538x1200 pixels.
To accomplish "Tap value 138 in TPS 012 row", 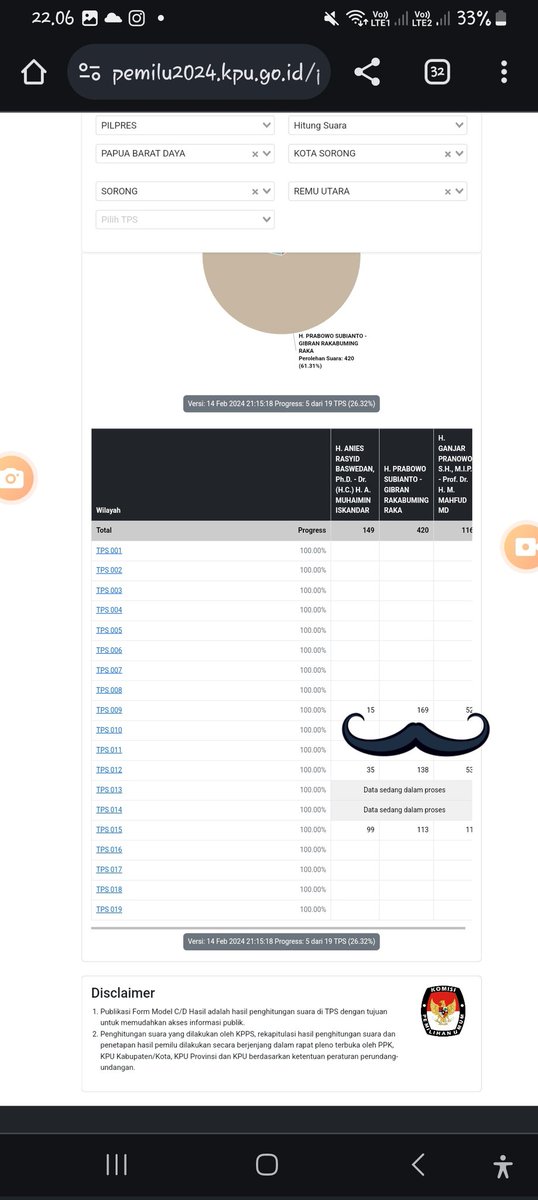I will [x=422, y=770].
